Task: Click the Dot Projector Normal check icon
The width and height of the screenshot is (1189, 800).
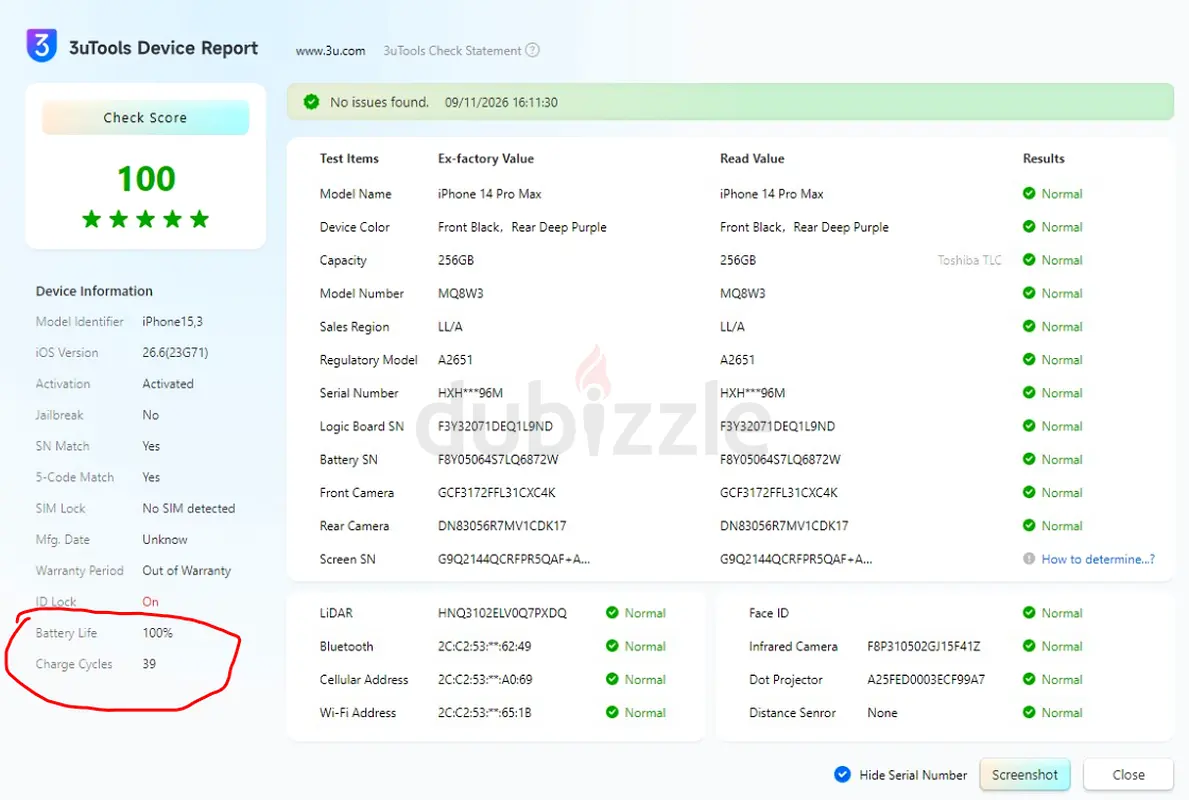Action: (1029, 679)
